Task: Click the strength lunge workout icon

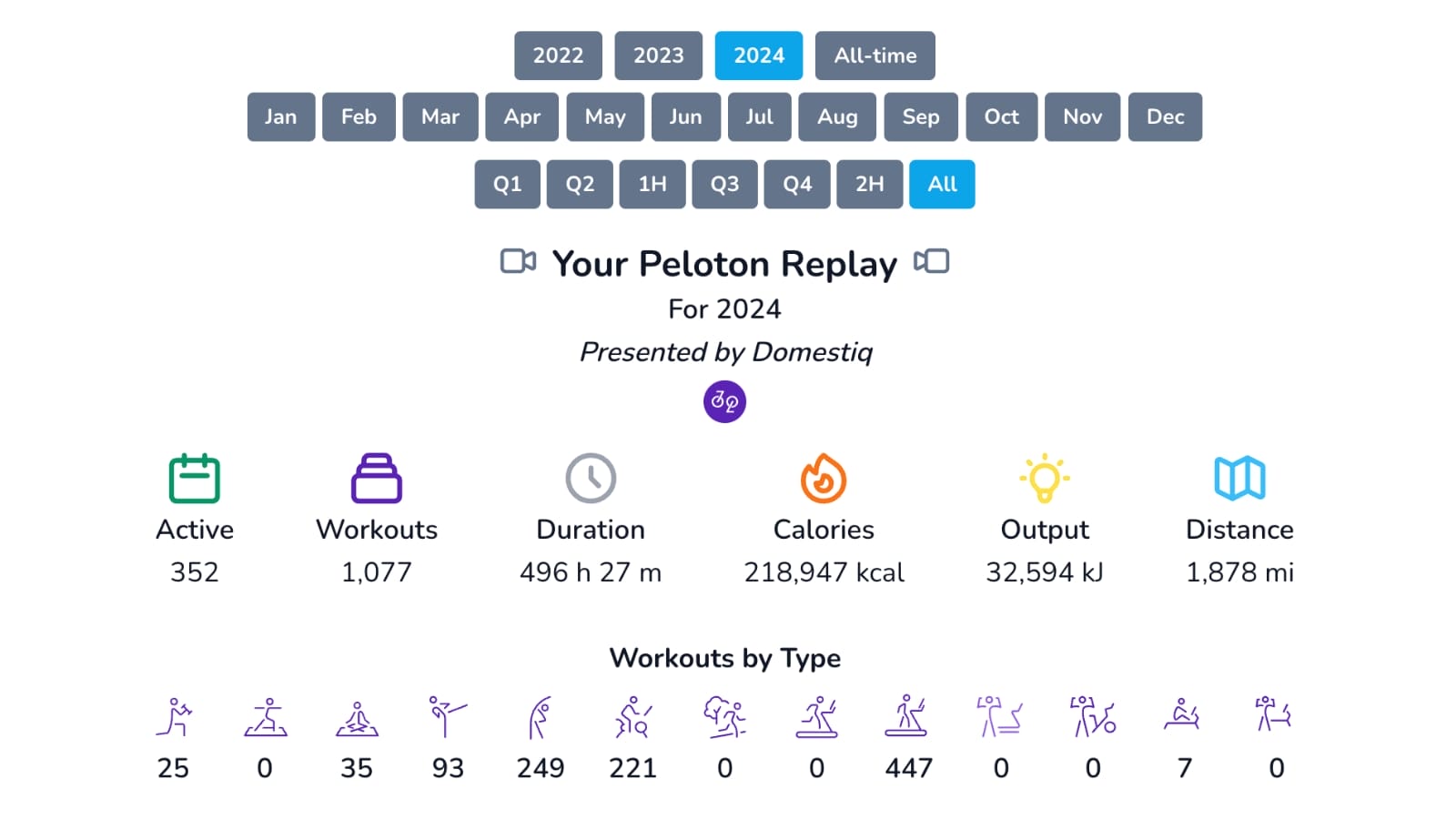Action: 173,717
